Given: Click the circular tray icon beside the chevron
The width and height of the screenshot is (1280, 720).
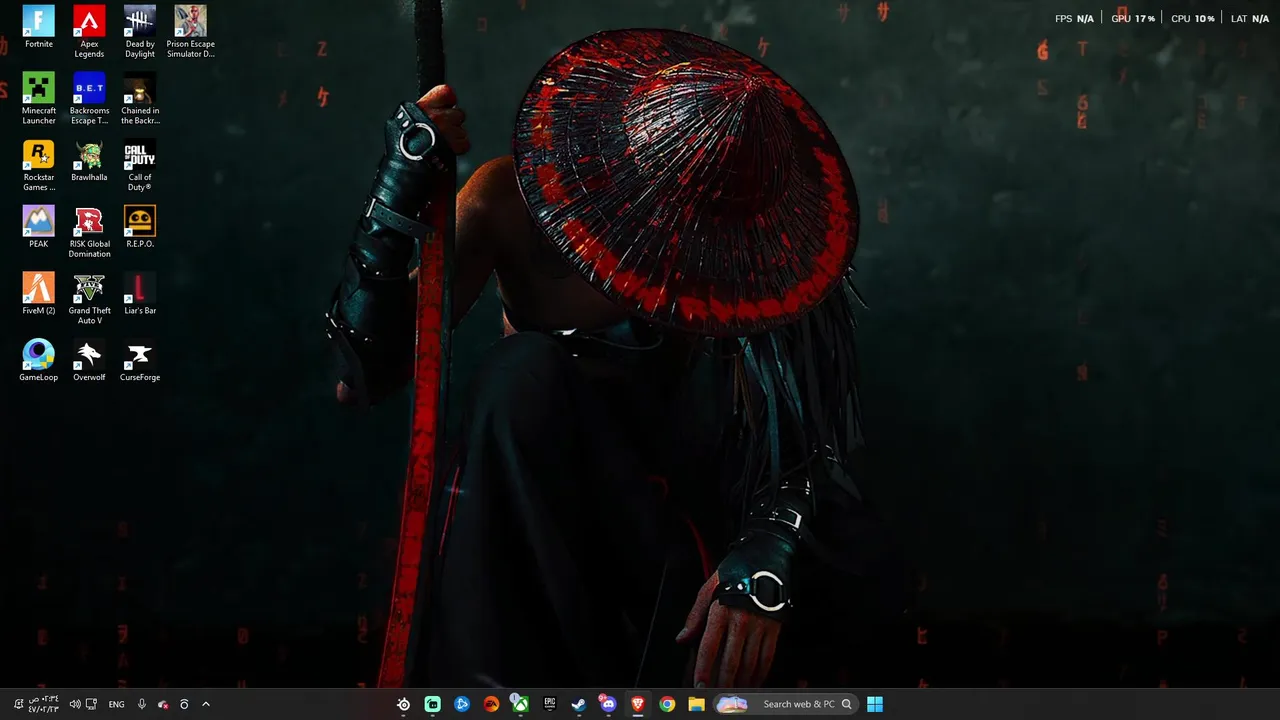Looking at the screenshot, I should 184,704.
